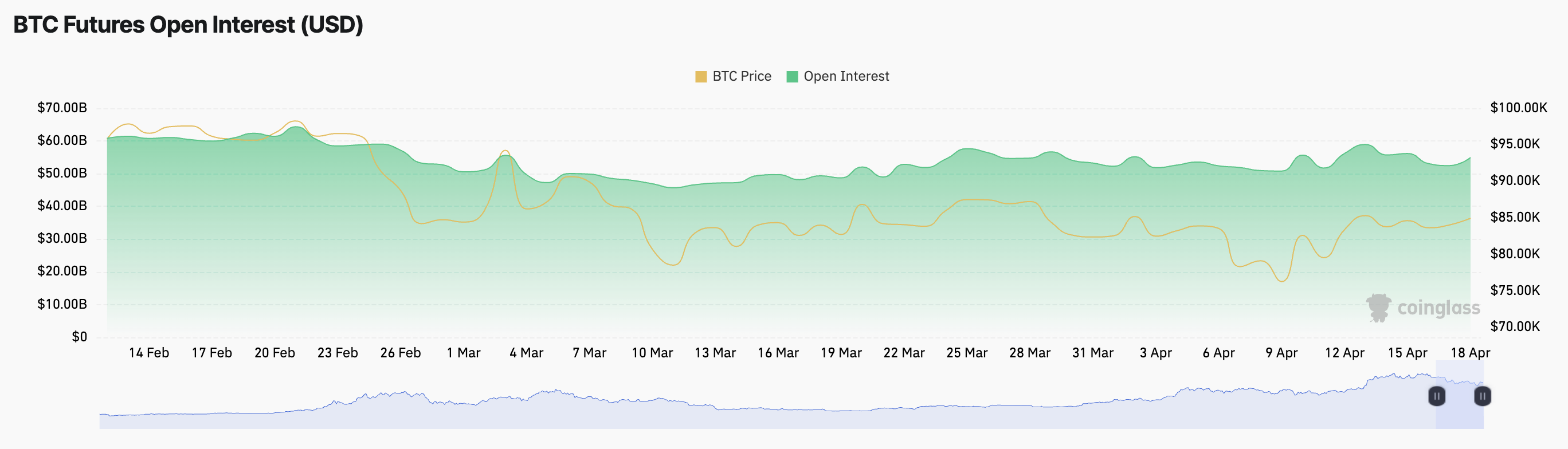Viewport: 1568px width, 449px height.
Task: Click the 18 Apr date label
Action: click(1470, 353)
